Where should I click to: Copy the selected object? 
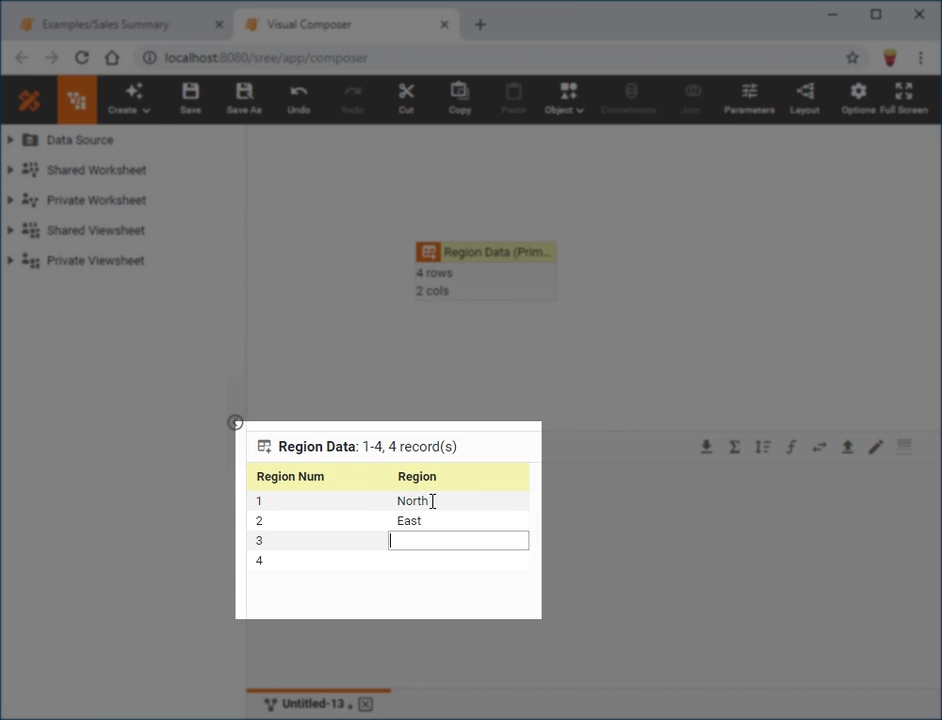pos(460,99)
